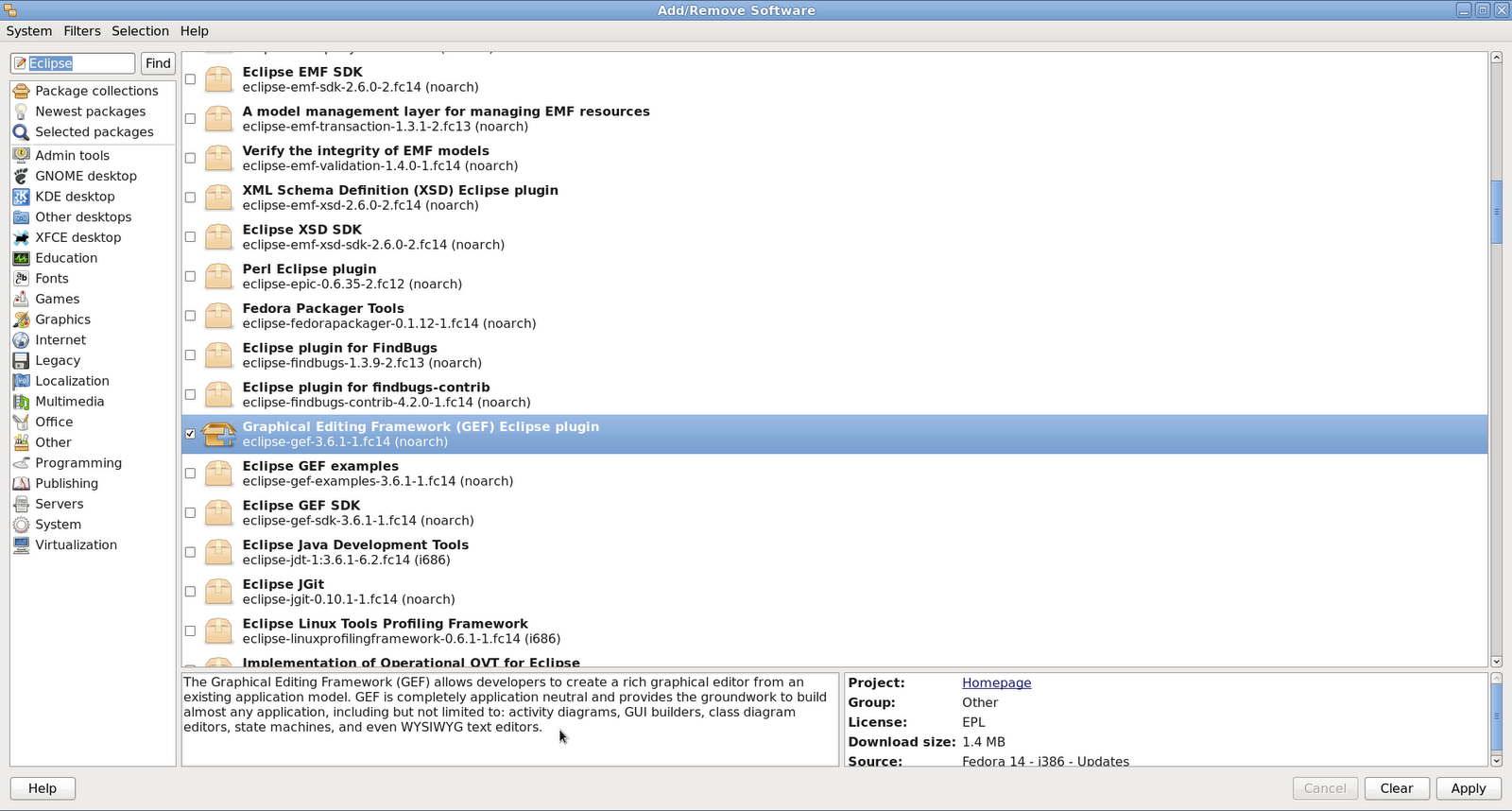Check the Fedora Packager Tools checkbox

[190, 316]
